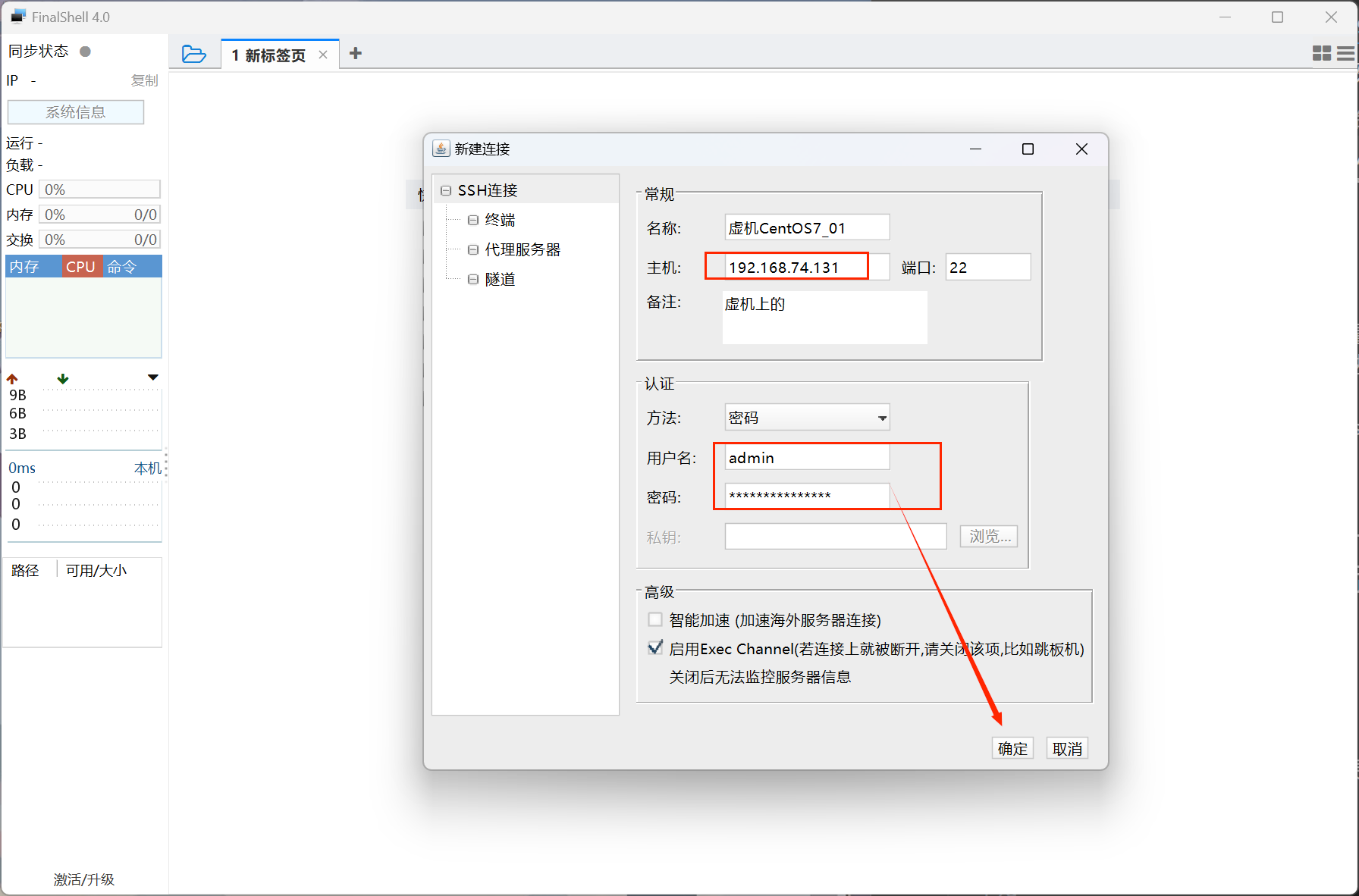Click the download speed green arrow

[x=63, y=378]
